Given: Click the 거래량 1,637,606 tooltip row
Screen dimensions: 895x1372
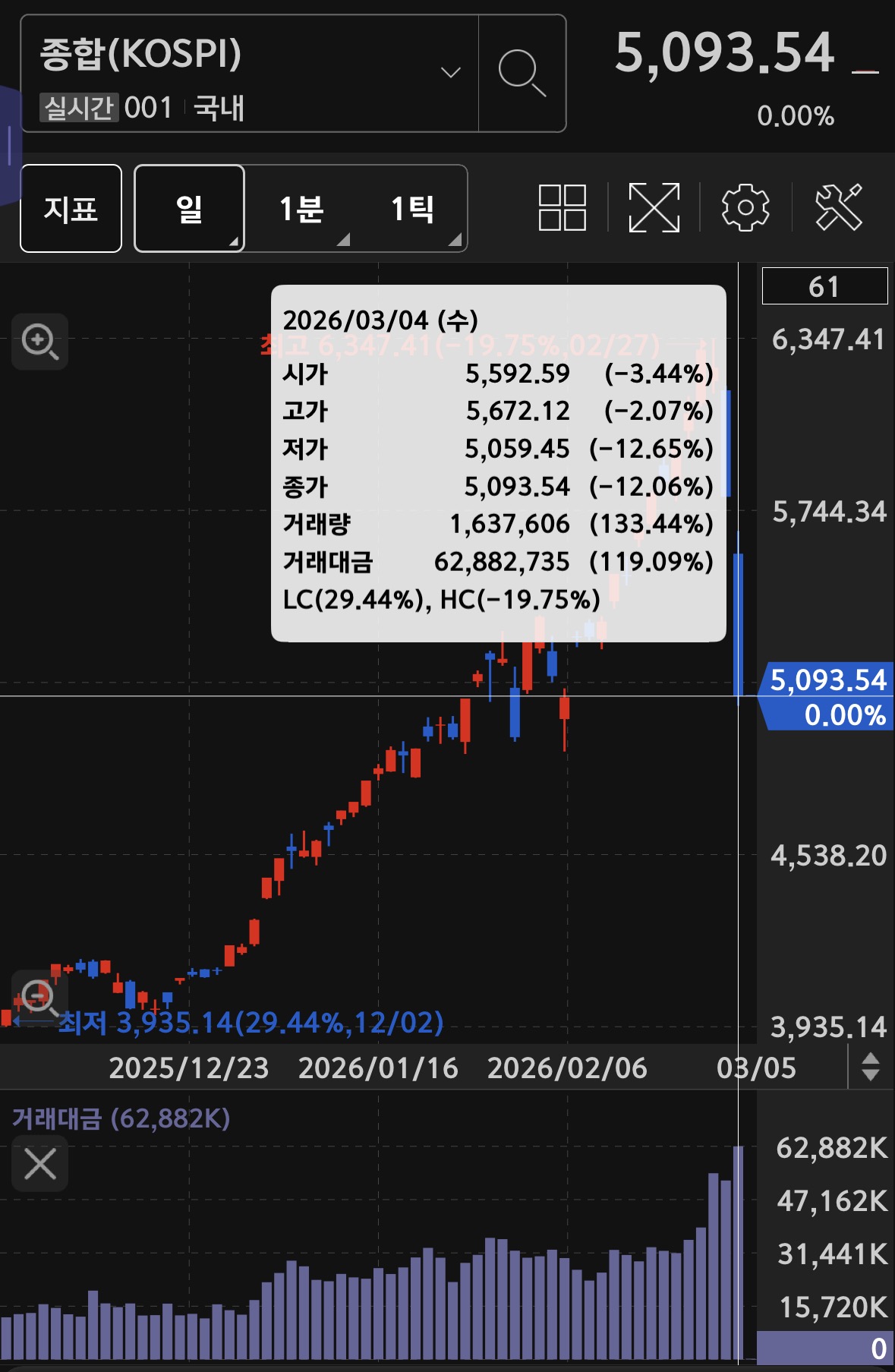Looking at the screenshot, I should pos(498,524).
